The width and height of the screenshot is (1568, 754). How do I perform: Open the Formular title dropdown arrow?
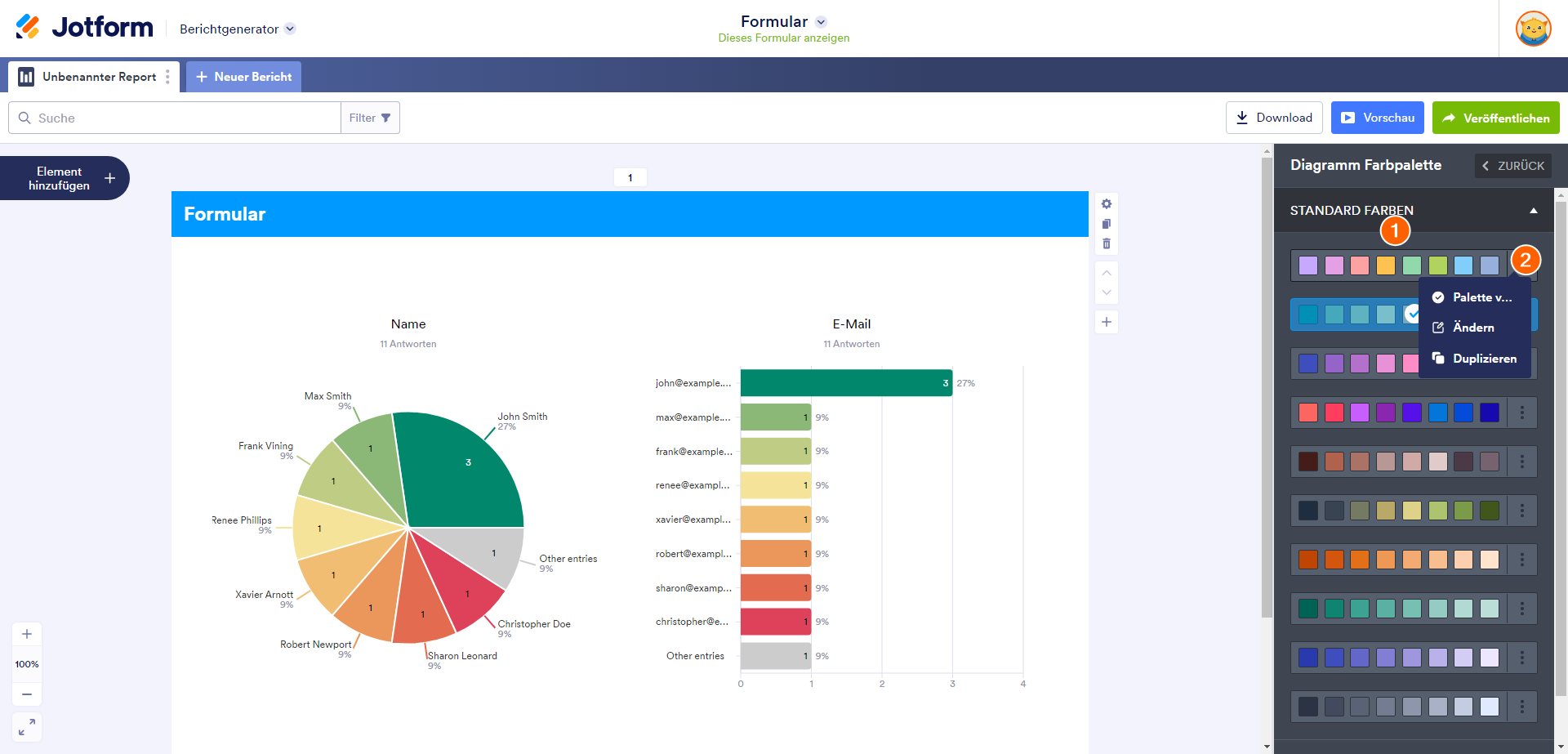pyautogui.click(x=821, y=22)
